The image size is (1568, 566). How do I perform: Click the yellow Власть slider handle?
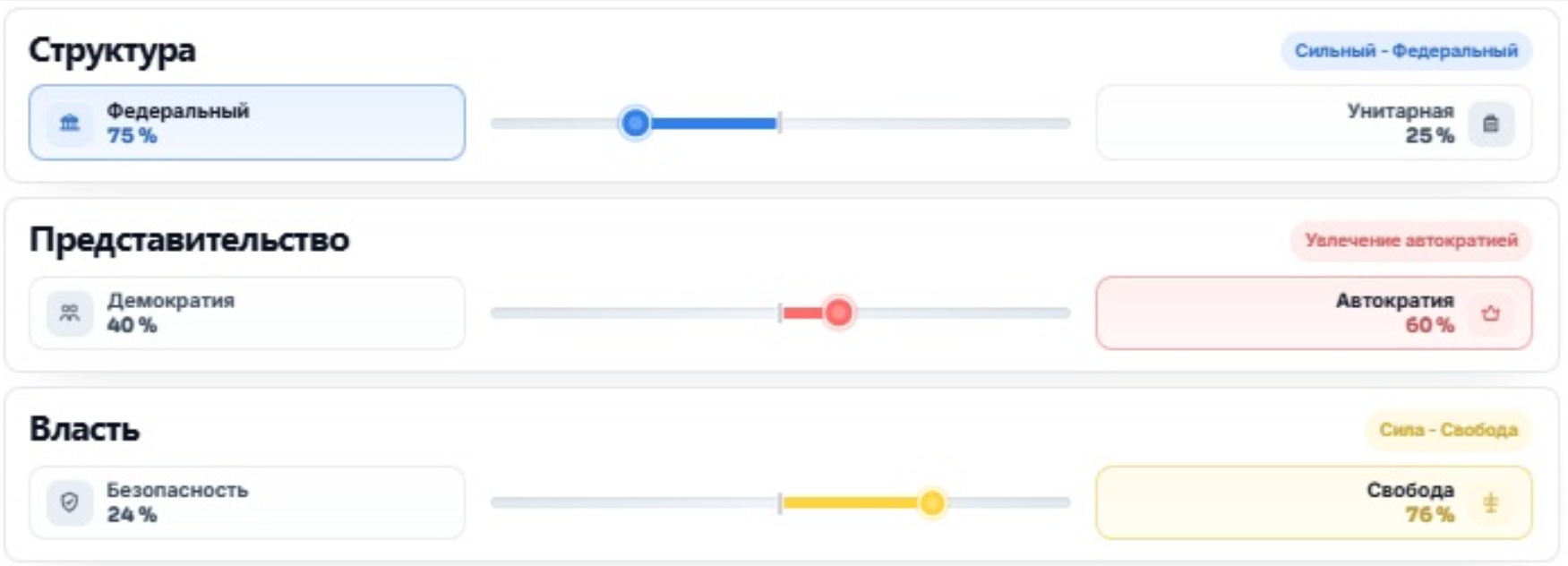click(932, 502)
